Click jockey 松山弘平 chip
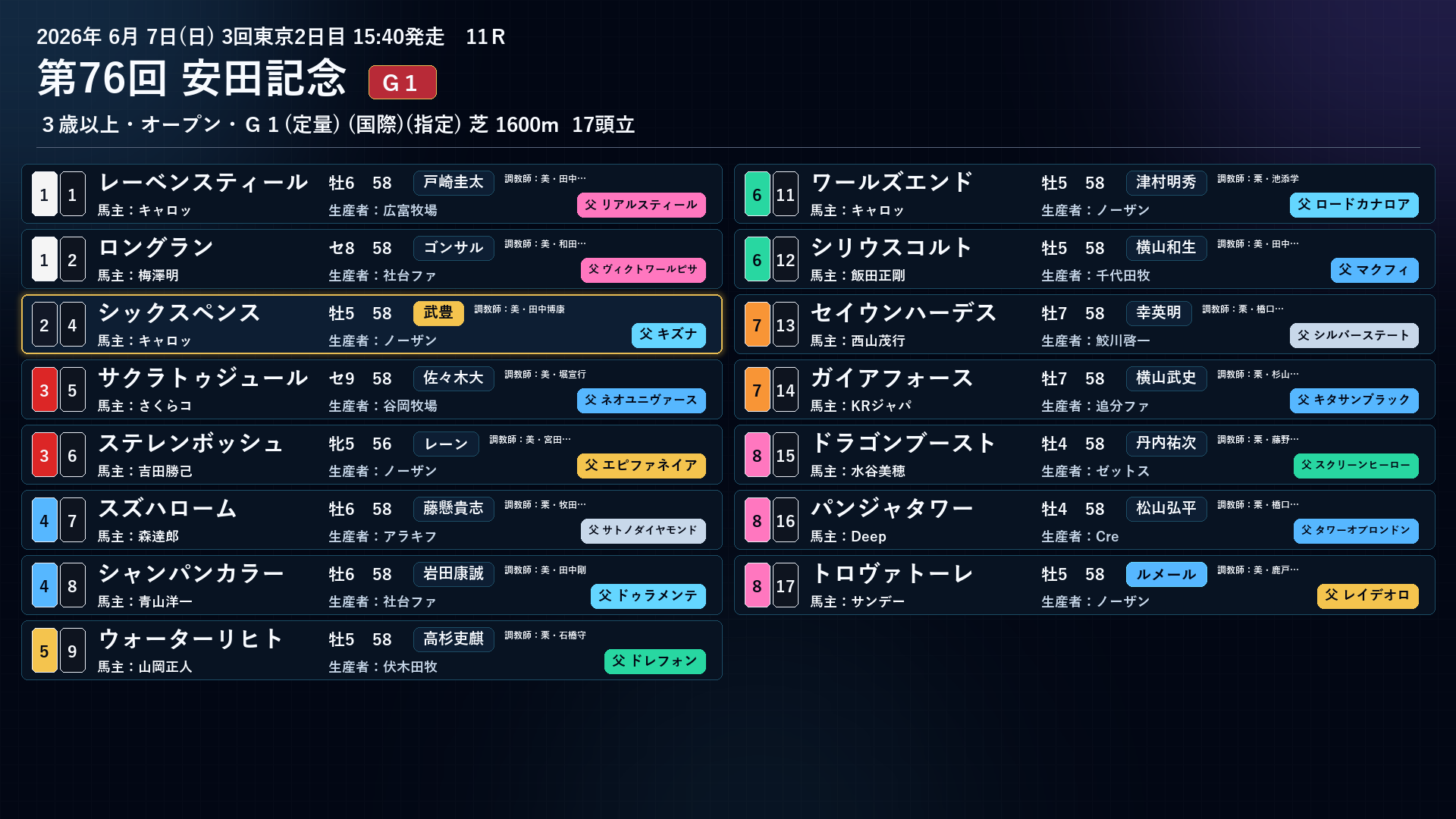 click(1166, 509)
